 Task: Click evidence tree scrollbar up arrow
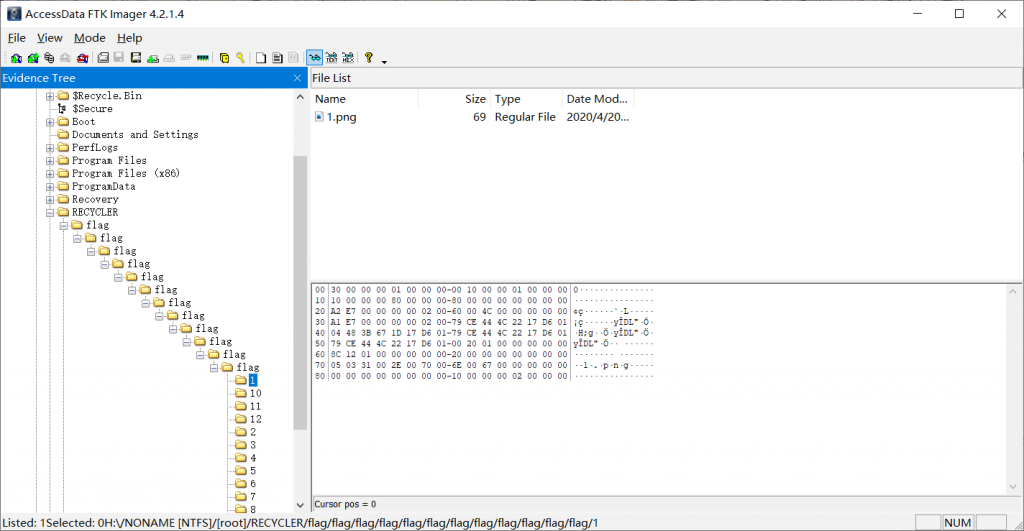300,97
